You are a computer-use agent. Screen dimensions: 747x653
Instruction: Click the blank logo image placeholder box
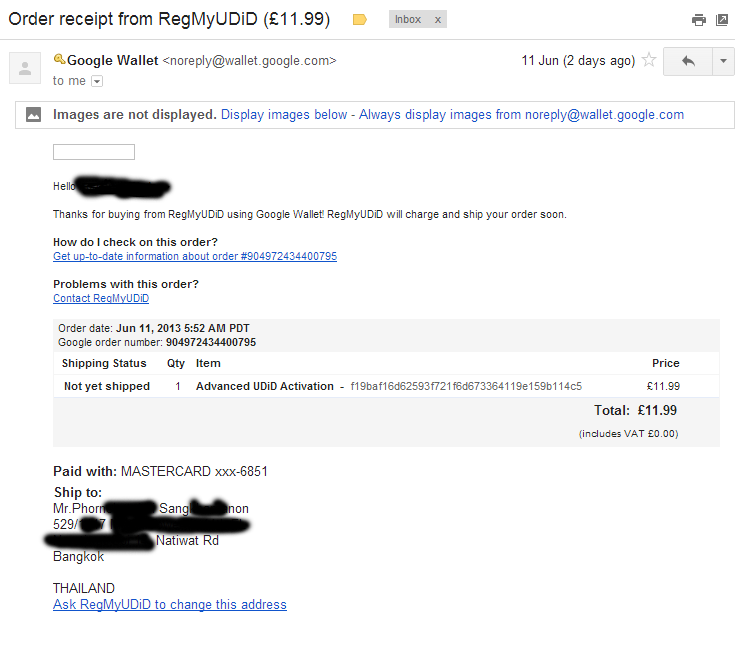click(94, 152)
